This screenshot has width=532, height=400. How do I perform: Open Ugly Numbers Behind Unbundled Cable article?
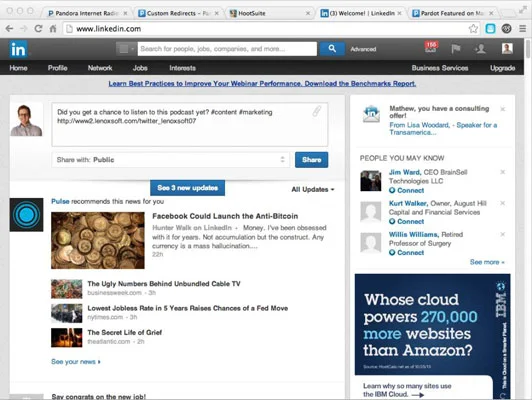[x=164, y=284]
